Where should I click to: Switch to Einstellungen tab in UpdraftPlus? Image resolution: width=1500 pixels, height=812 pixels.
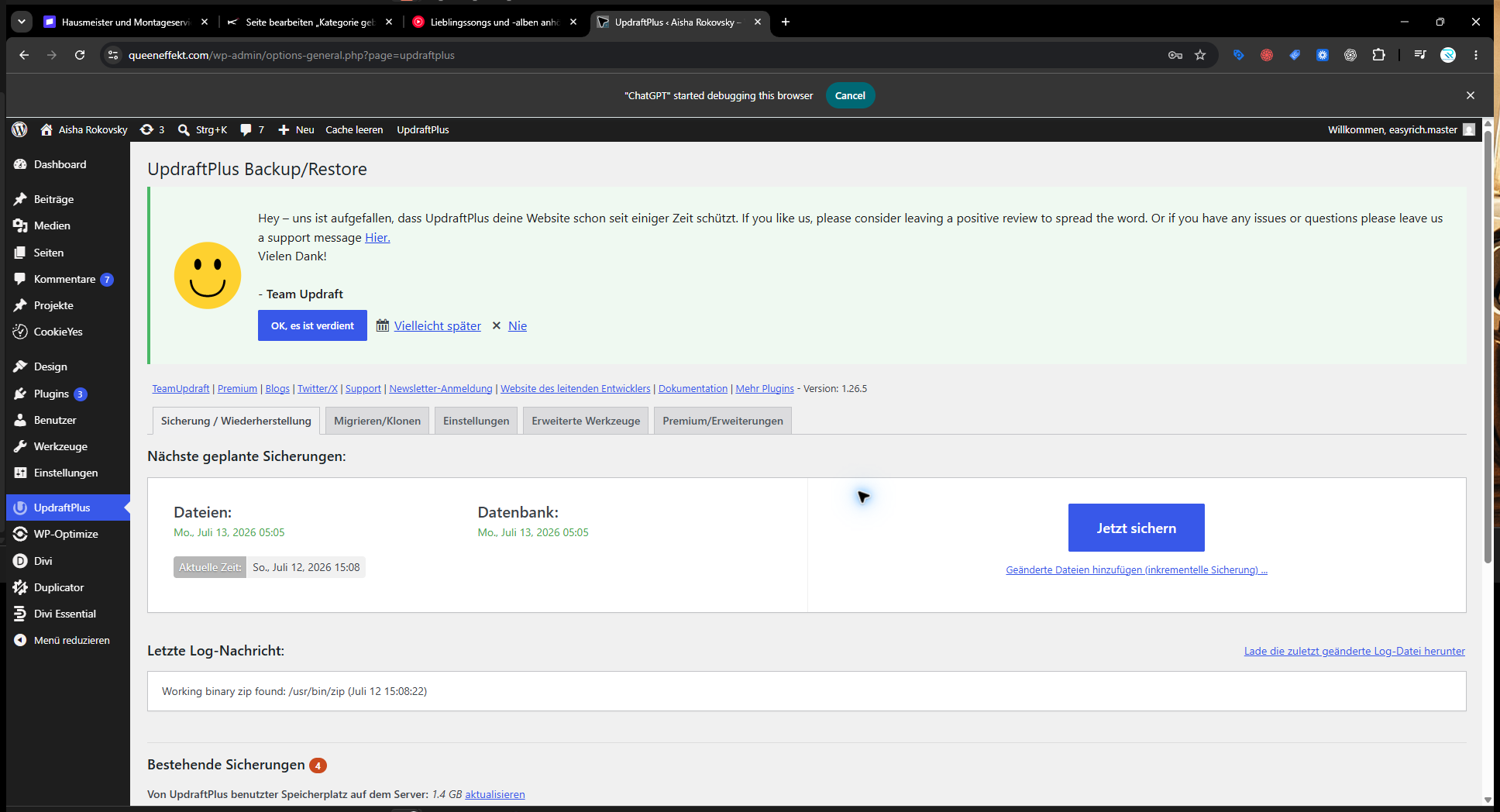point(476,421)
